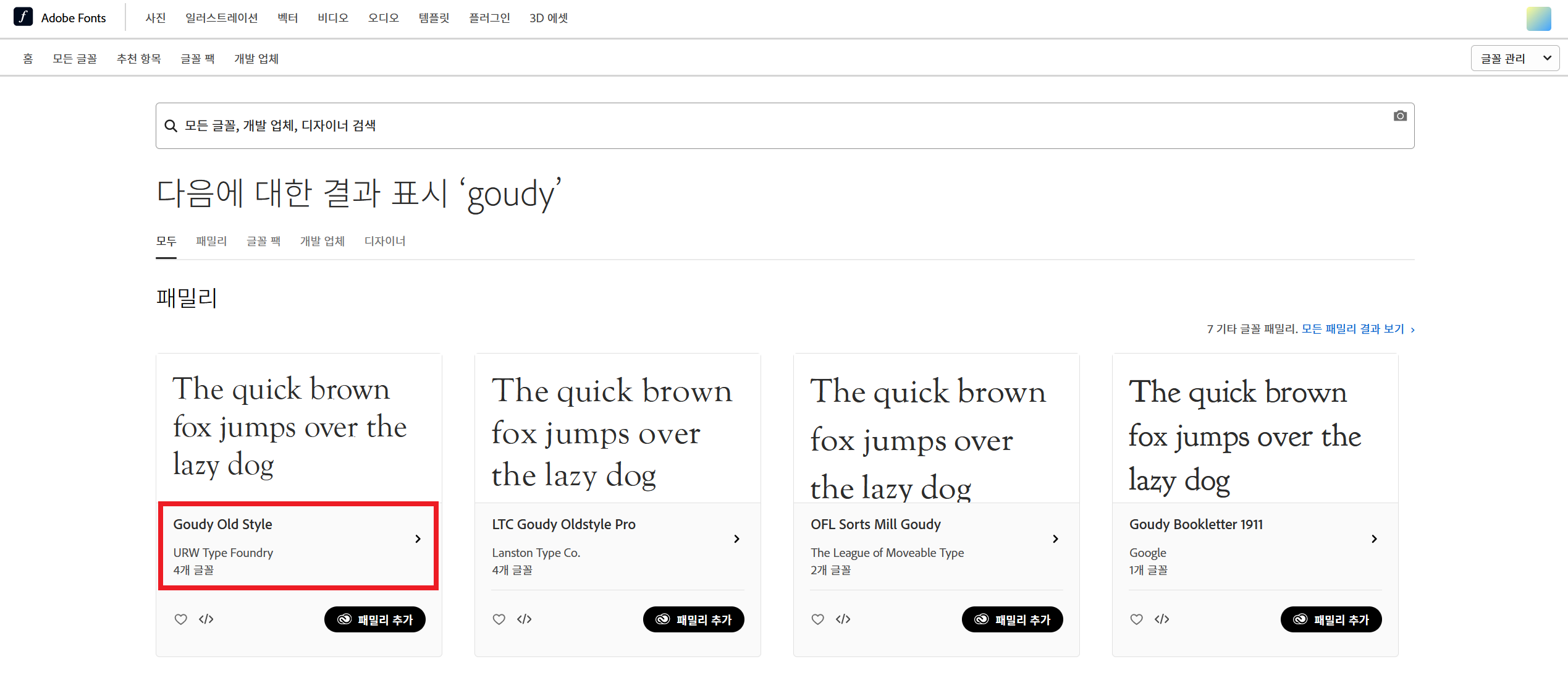This screenshot has height=688, width=1568.
Task: Click the magnifying glass search icon
Action: tap(171, 125)
